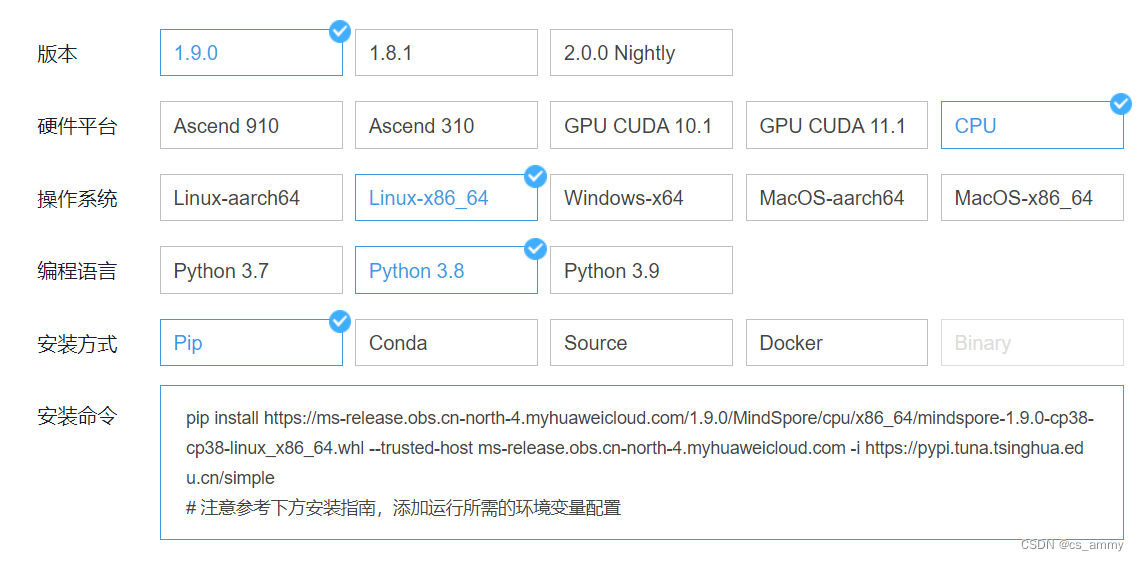Viewport: 1139px width, 561px height.
Task: Click the checkmark badge on 1.9.0
Action: (340, 31)
